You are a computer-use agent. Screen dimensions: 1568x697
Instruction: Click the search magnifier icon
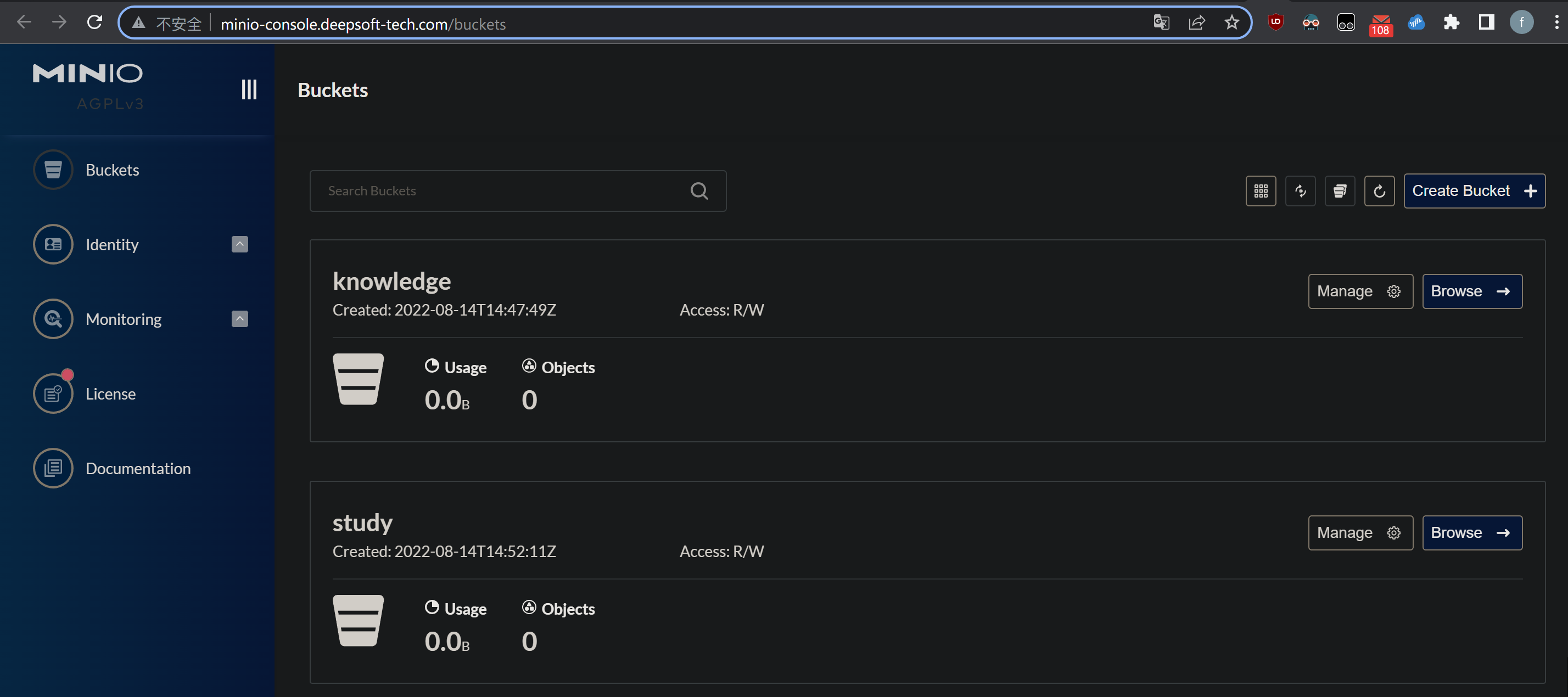699,191
